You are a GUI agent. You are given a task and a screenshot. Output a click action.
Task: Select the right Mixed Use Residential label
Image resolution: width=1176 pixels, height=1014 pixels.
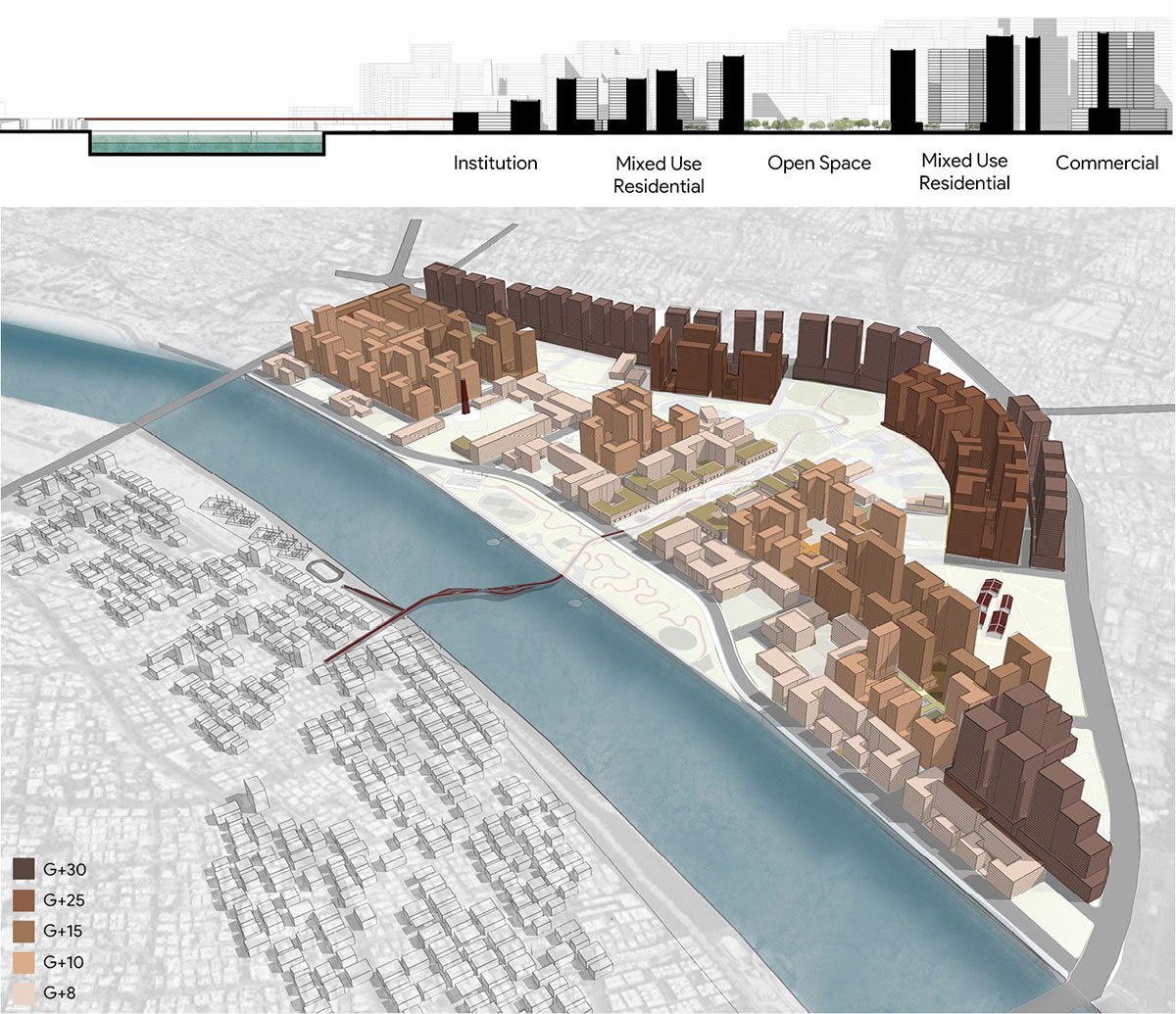[x=964, y=171]
